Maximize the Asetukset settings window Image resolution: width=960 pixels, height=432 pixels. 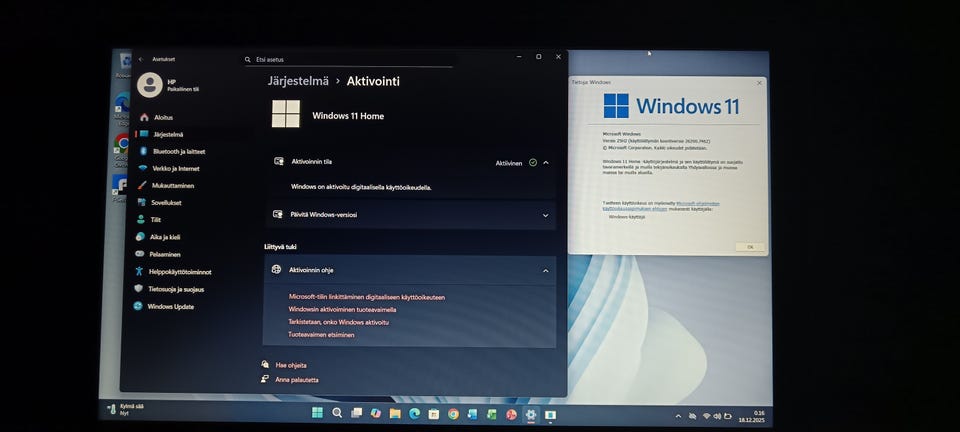[539, 57]
